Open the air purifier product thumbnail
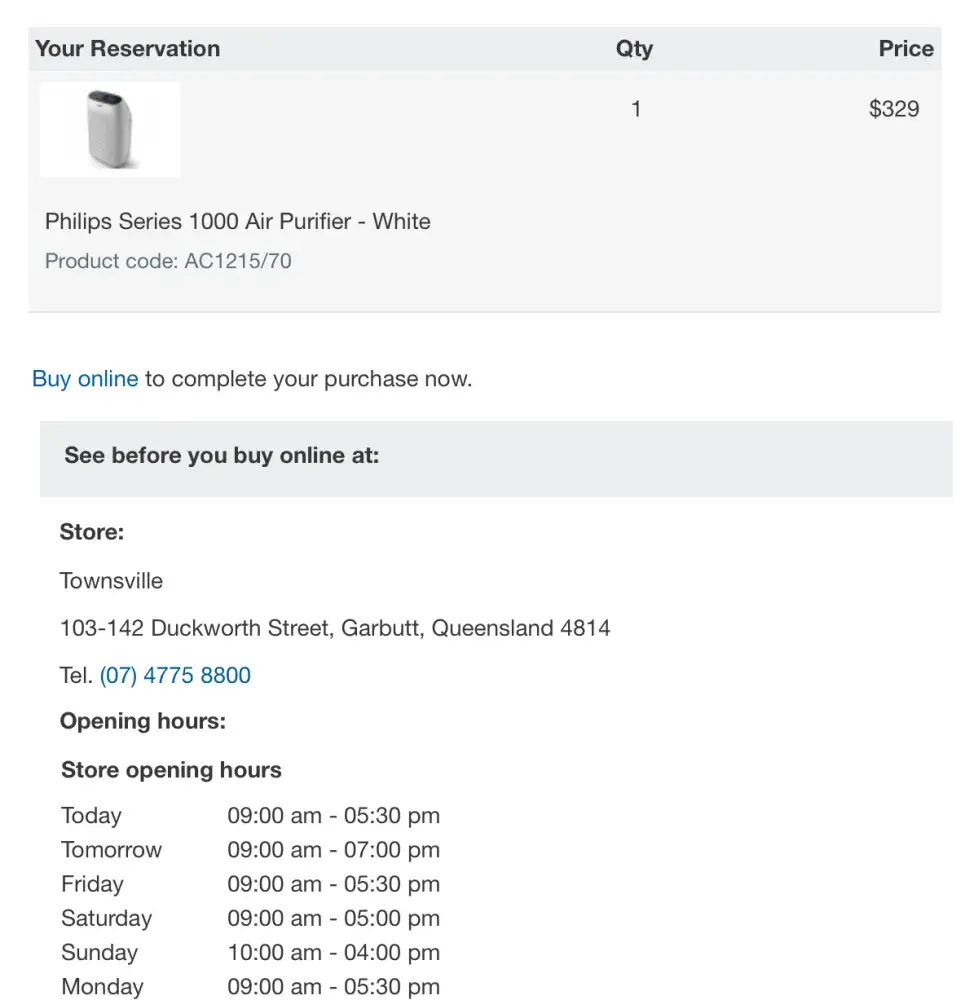Image resolution: width=965 pixels, height=1000 pixels. point(110,130)
